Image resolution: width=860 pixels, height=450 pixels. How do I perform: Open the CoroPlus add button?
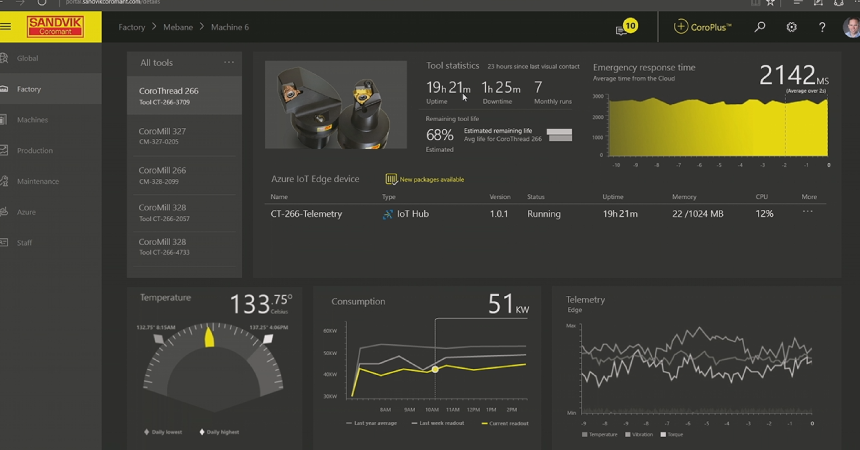pos(680,27)
